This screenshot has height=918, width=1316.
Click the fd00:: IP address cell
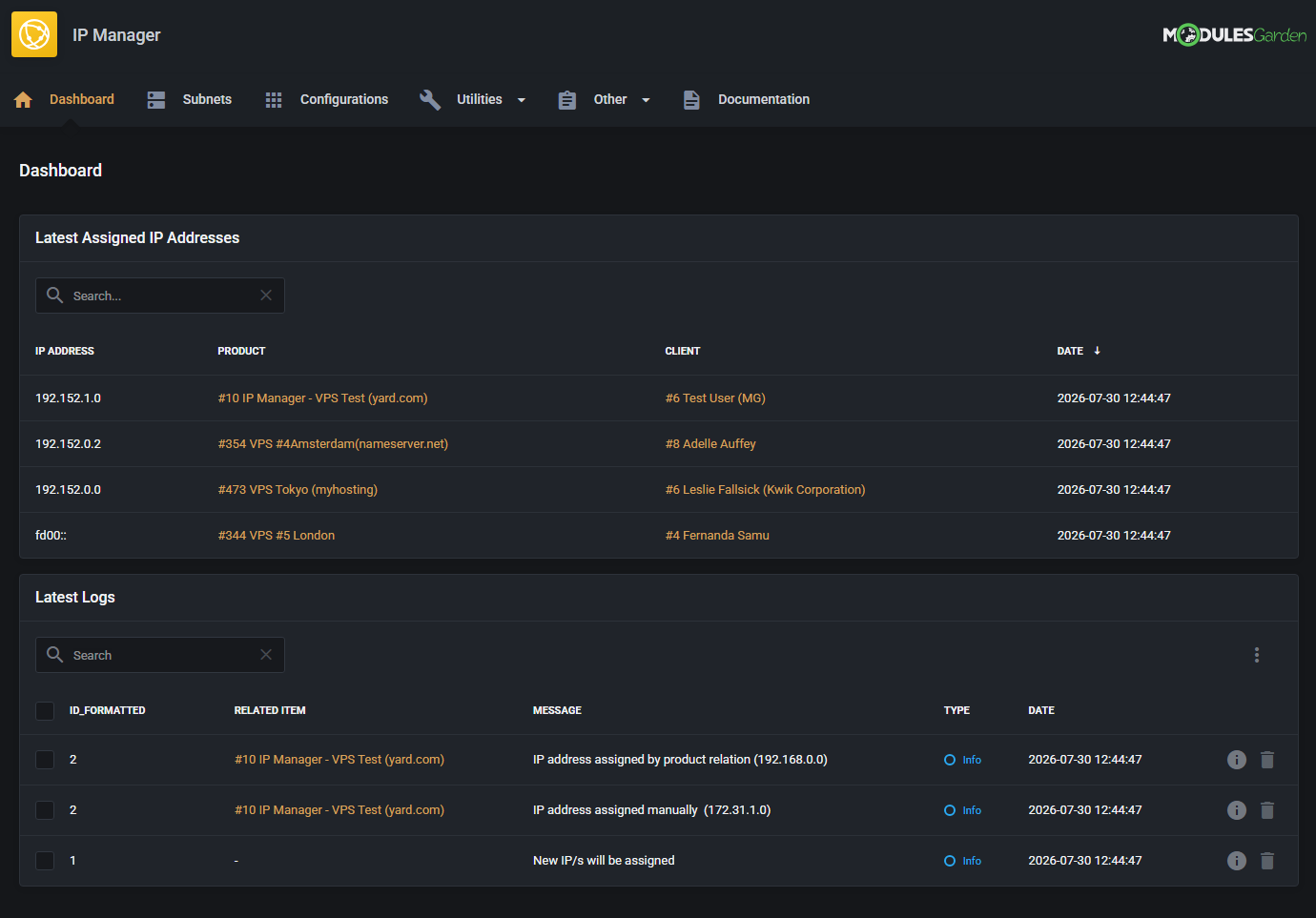tap(51, 536)
